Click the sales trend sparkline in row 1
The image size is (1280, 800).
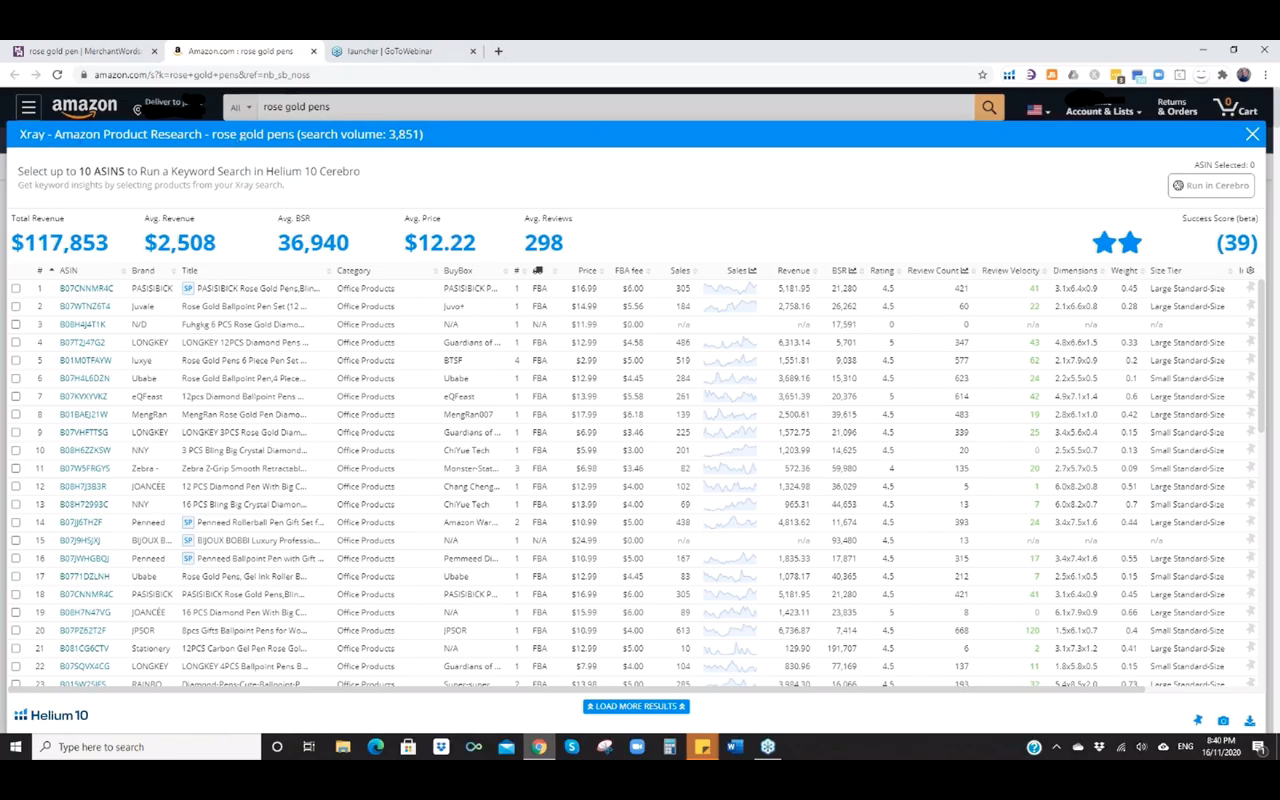(x=730, y=288)
